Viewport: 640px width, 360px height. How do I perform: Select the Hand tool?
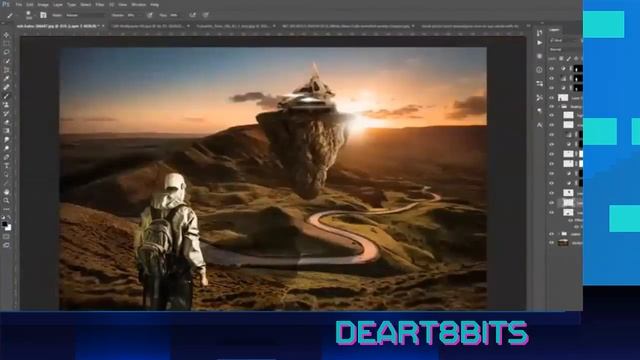(6, 191)
